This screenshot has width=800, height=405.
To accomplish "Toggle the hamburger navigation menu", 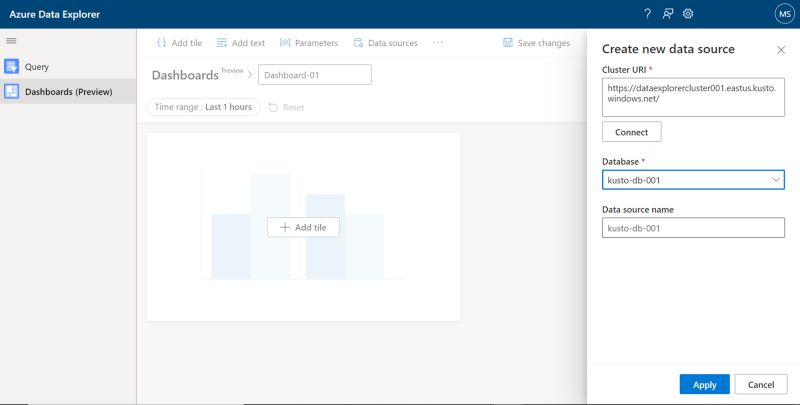I will (11, 41).
